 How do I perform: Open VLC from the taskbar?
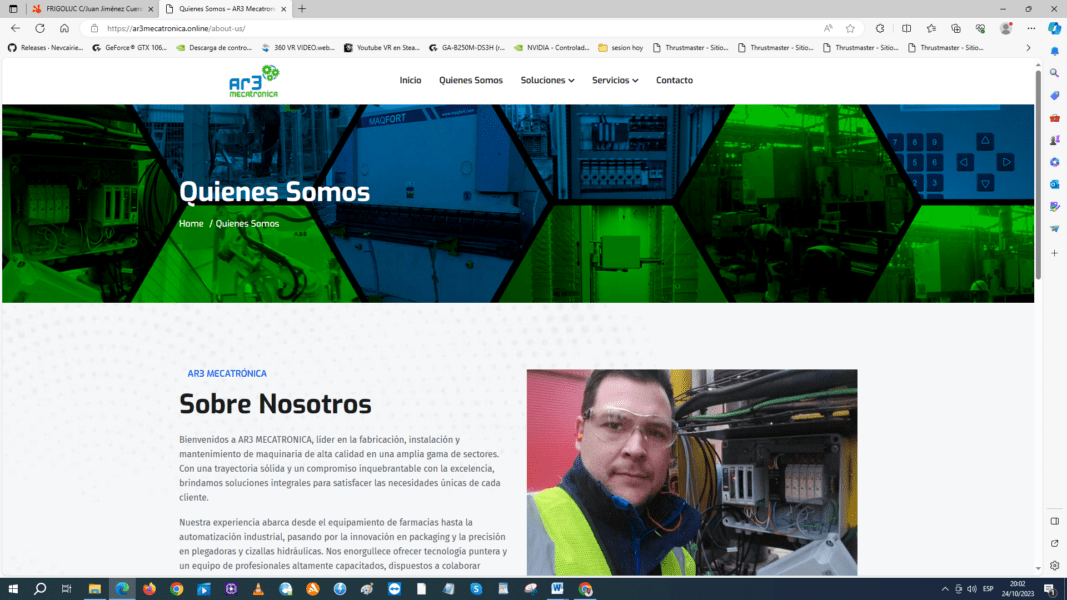click(258, 589)
